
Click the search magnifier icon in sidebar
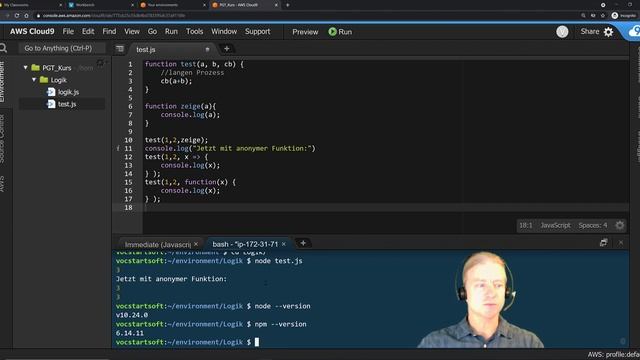pos(3,48)
